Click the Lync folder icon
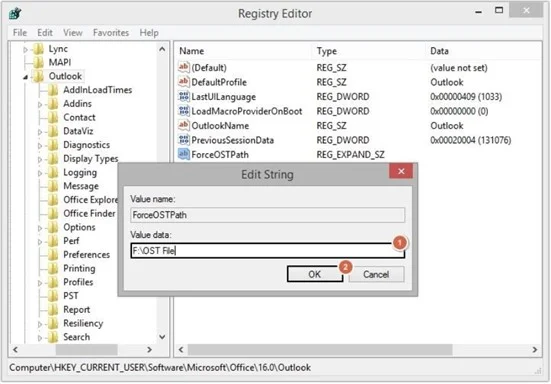The height and width of the screenshot is (384, 551). 38,49
